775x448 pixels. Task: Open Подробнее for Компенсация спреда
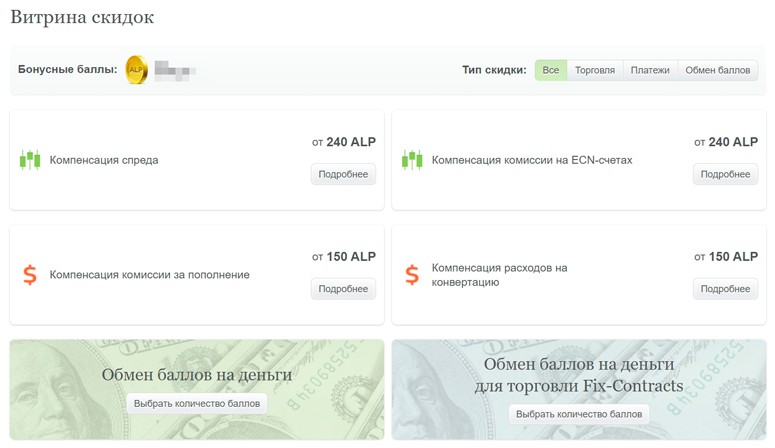pos(343,174)
